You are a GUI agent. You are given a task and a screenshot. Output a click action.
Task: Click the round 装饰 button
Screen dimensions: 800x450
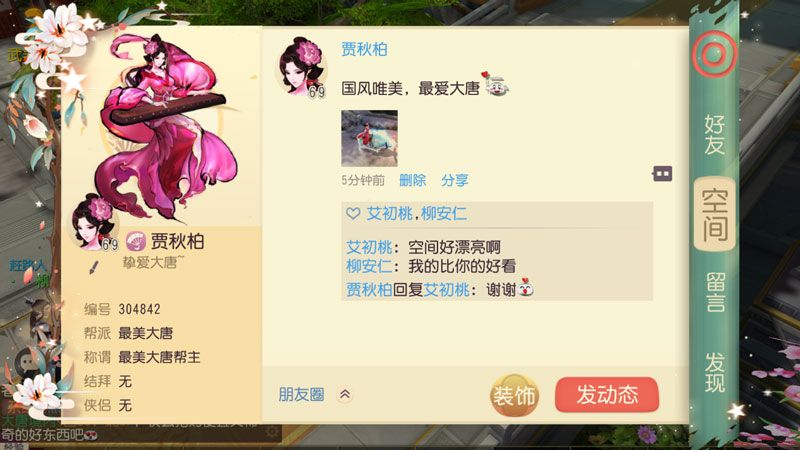point(514,395)
